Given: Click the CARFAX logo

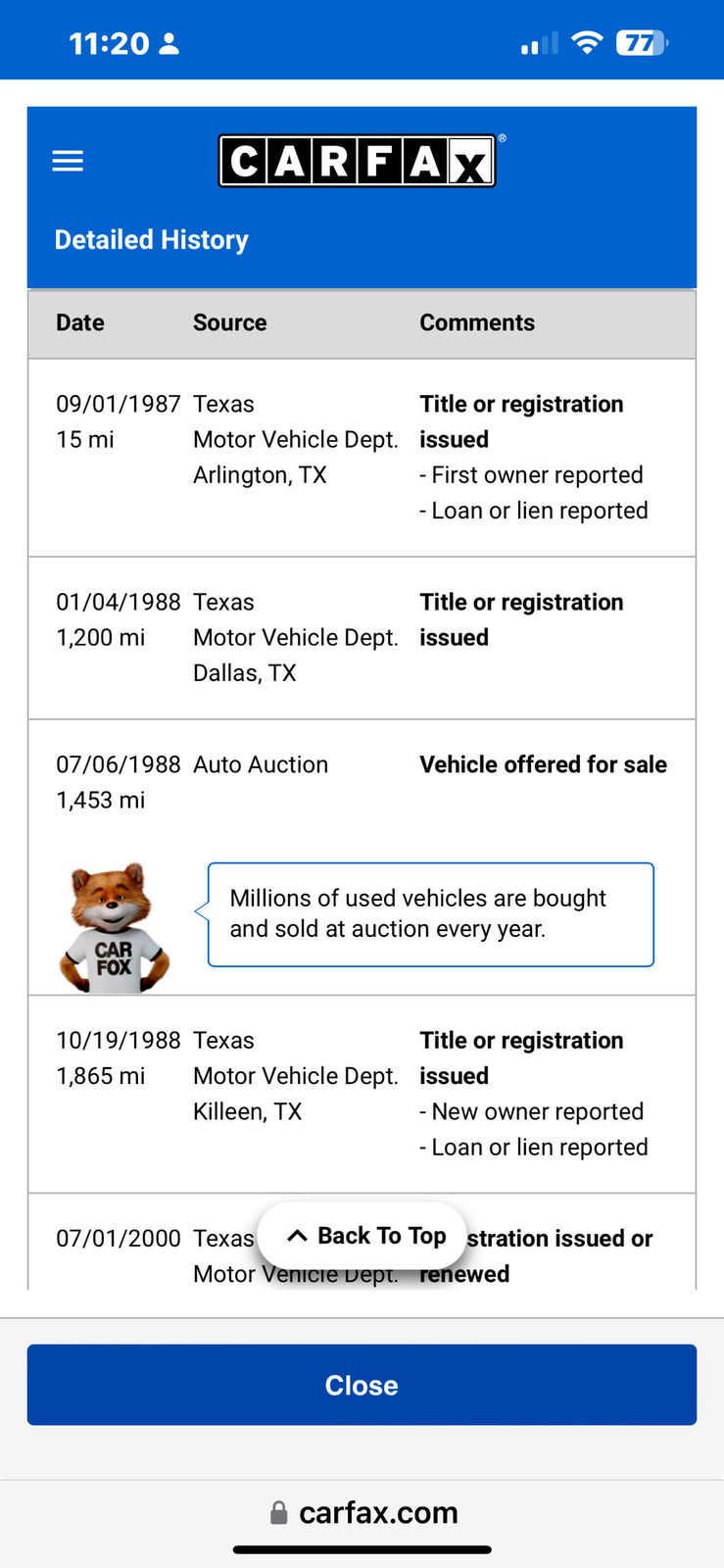Looking at the screenshot, I should click(358, 161).
